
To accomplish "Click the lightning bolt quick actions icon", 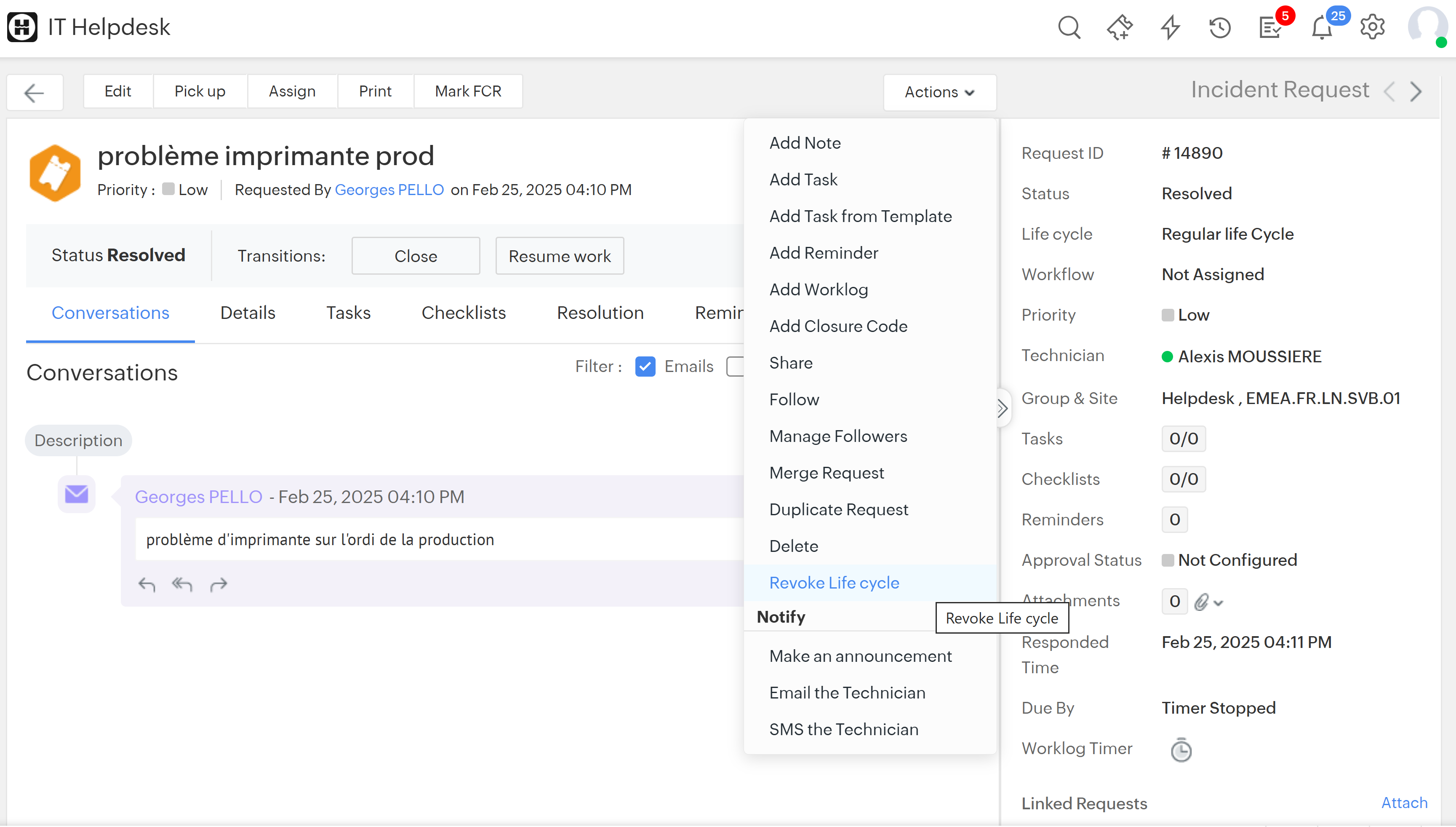I will [x=1170, y=27].
